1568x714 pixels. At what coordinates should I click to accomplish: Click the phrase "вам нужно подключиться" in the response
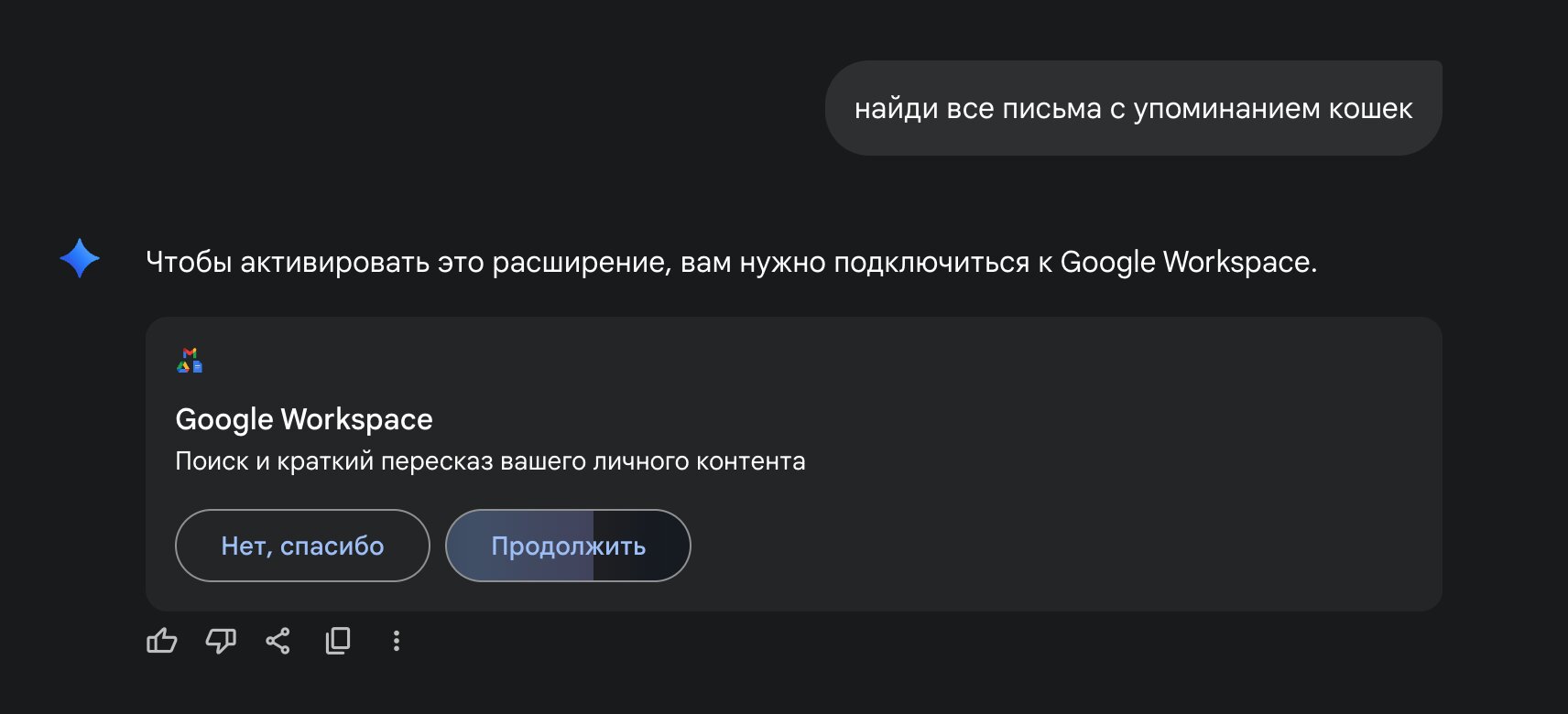[855, 263]
